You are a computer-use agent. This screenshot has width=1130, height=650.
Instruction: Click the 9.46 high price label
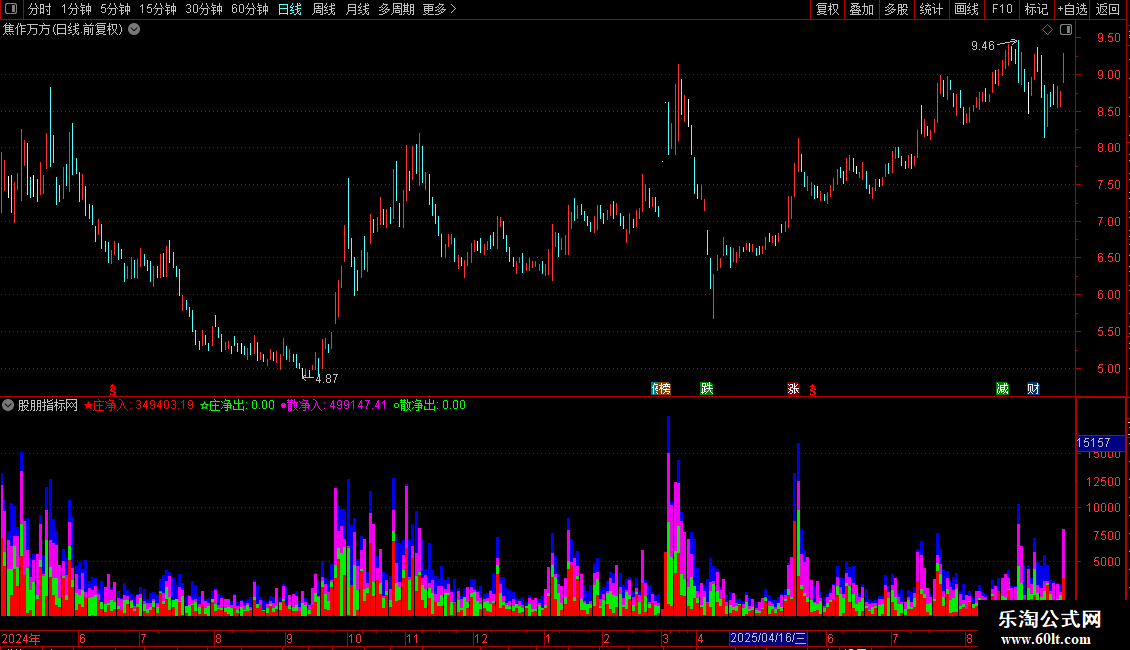982,45
